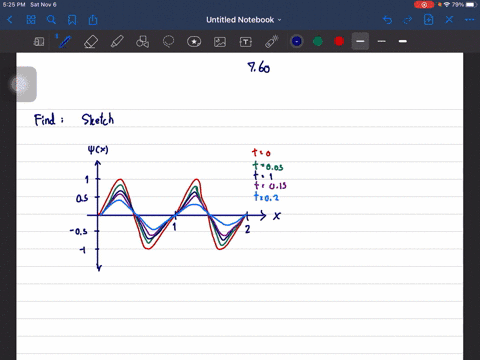Tap the handwritten 'Sketch' text
Viewport: 480px width, 360px height.
(98, 119)
